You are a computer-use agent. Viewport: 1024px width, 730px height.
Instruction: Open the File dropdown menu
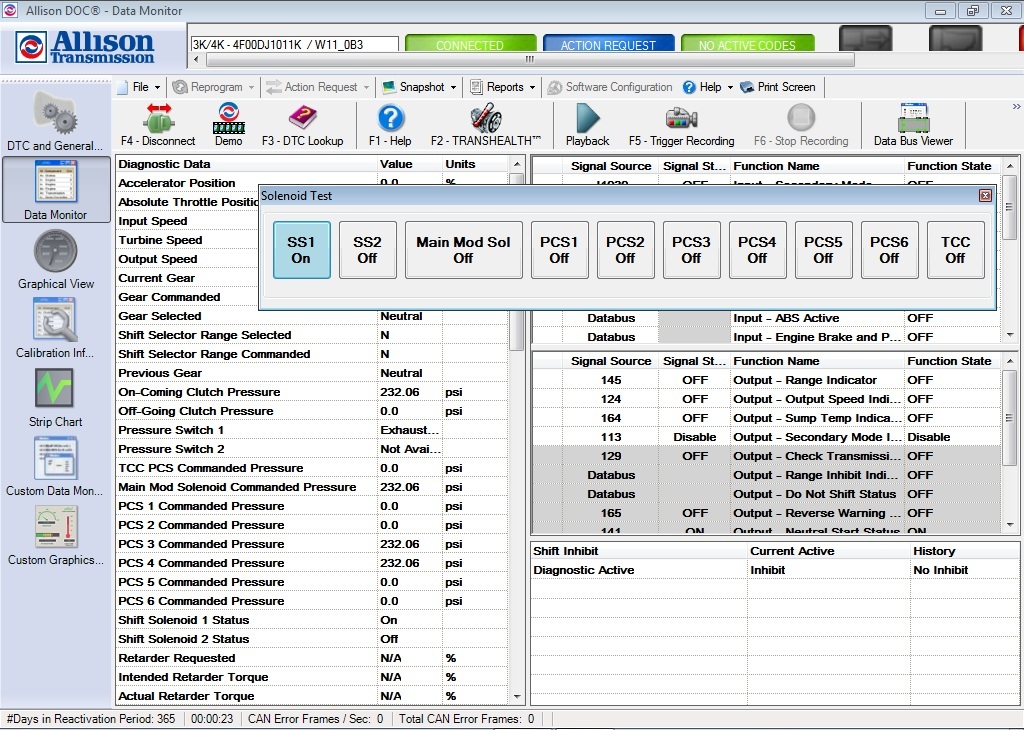pos(139,87)
